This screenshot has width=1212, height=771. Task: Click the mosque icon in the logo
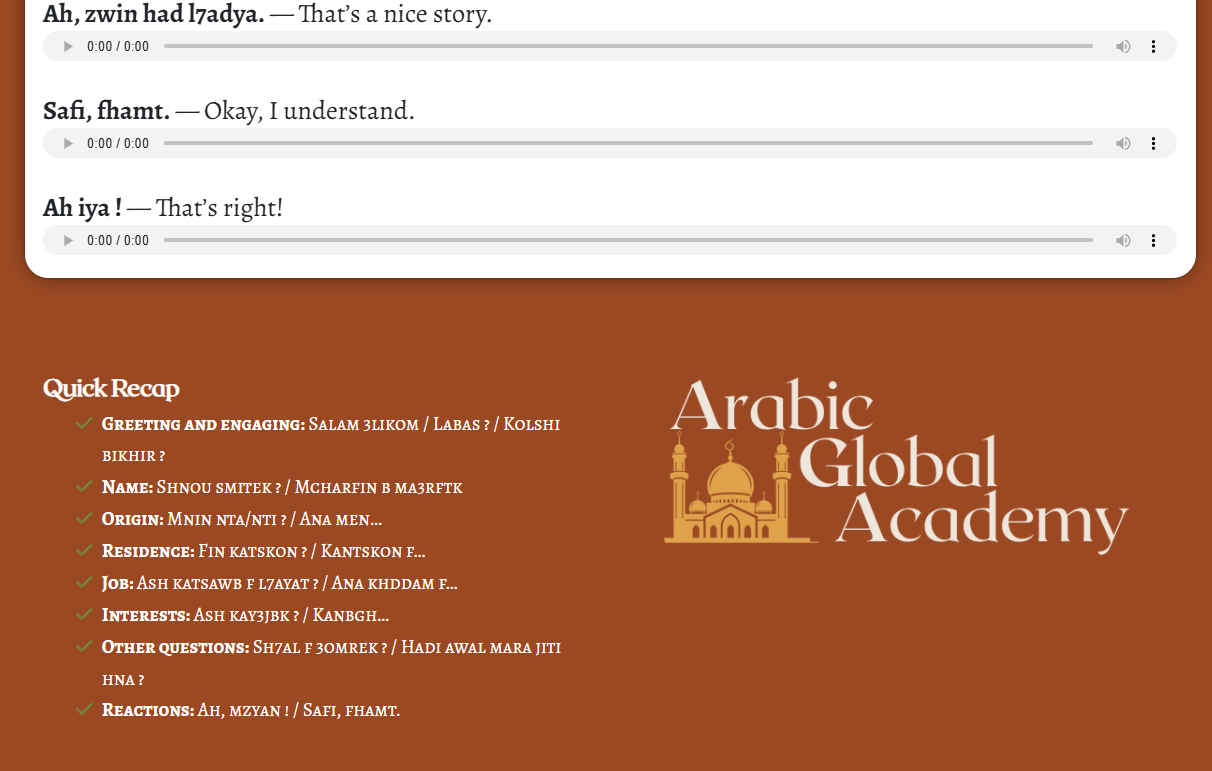(x=730, y=492)
